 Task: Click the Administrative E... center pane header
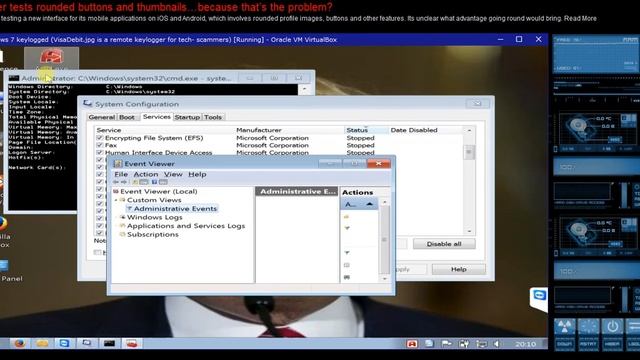297,191
